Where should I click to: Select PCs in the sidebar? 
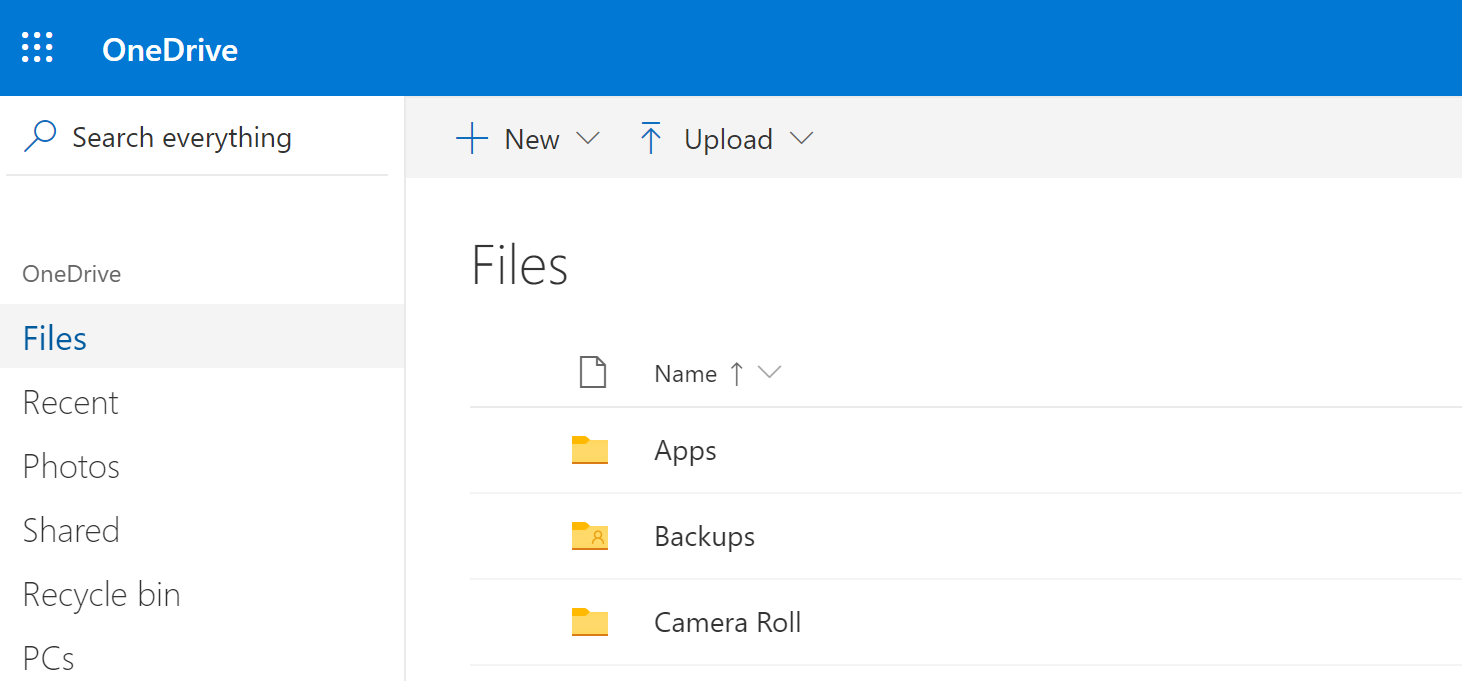[x=49, y=659]
